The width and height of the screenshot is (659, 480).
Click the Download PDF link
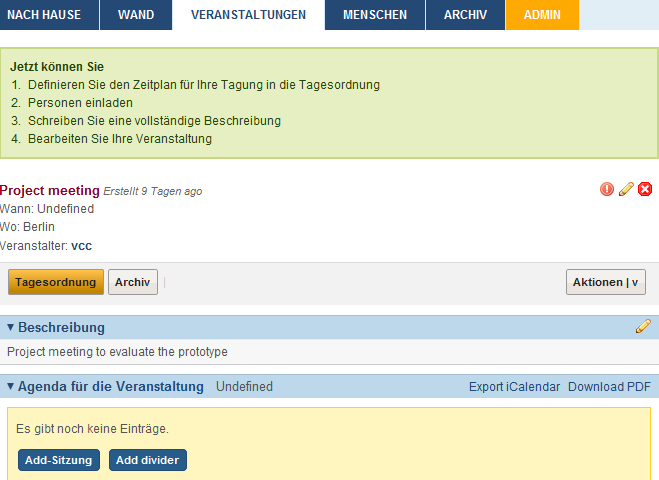click(608, 387)
